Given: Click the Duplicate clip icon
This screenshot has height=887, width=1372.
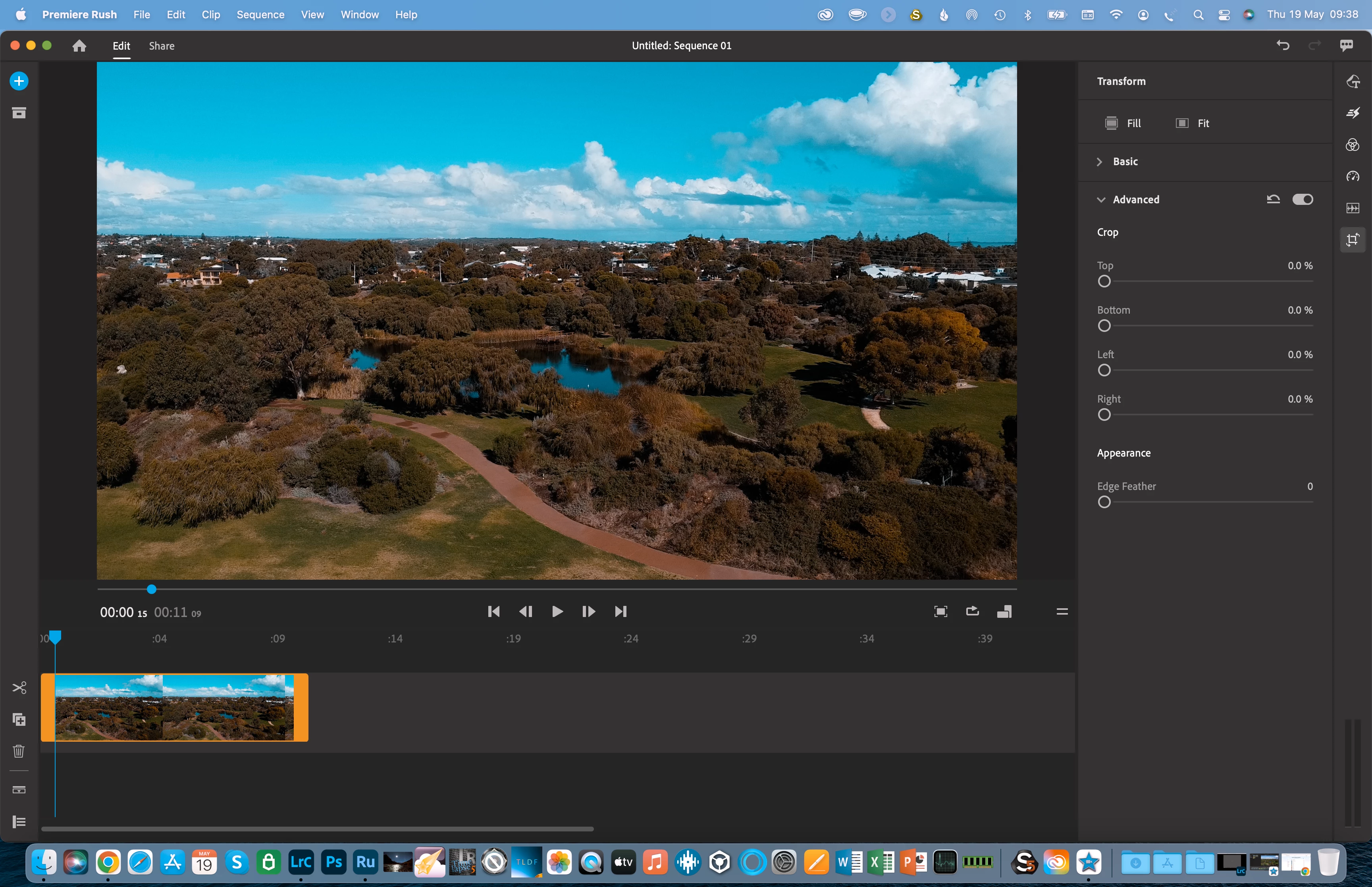Looking at the screenshot, I should (x=19, y=719).
